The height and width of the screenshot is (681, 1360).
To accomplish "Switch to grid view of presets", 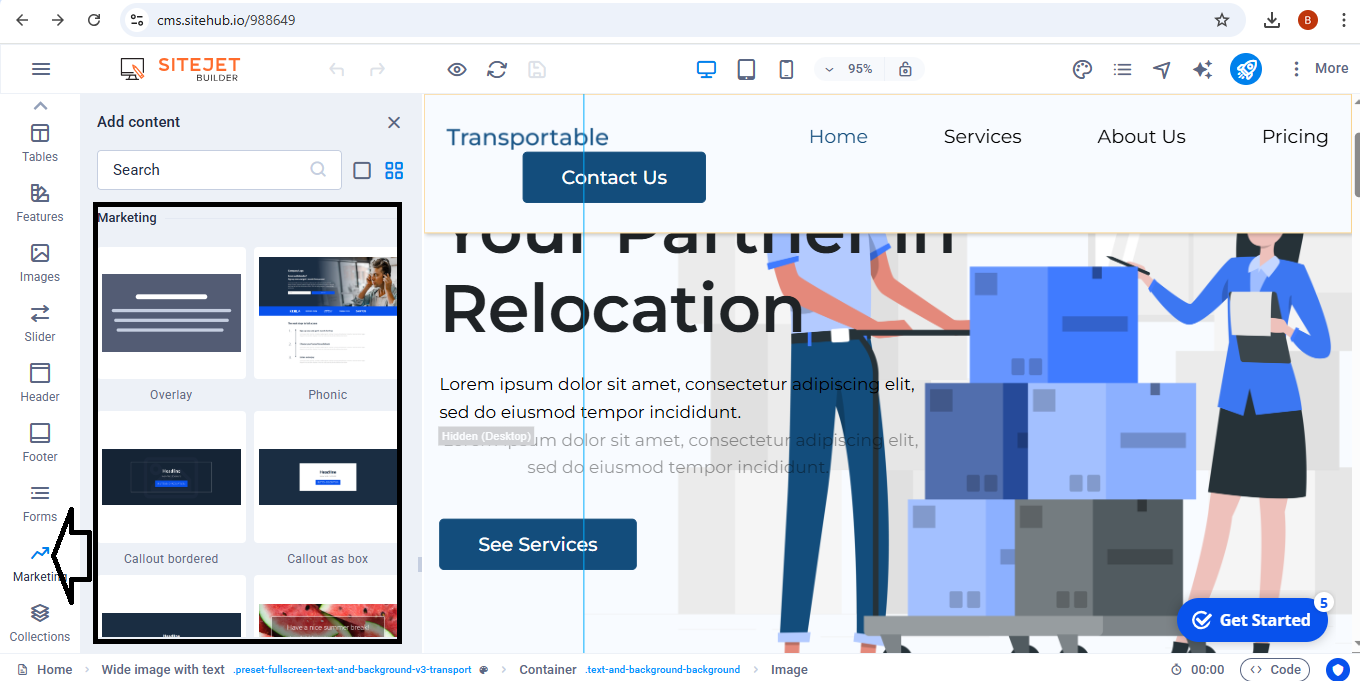I will coord(394,170).
